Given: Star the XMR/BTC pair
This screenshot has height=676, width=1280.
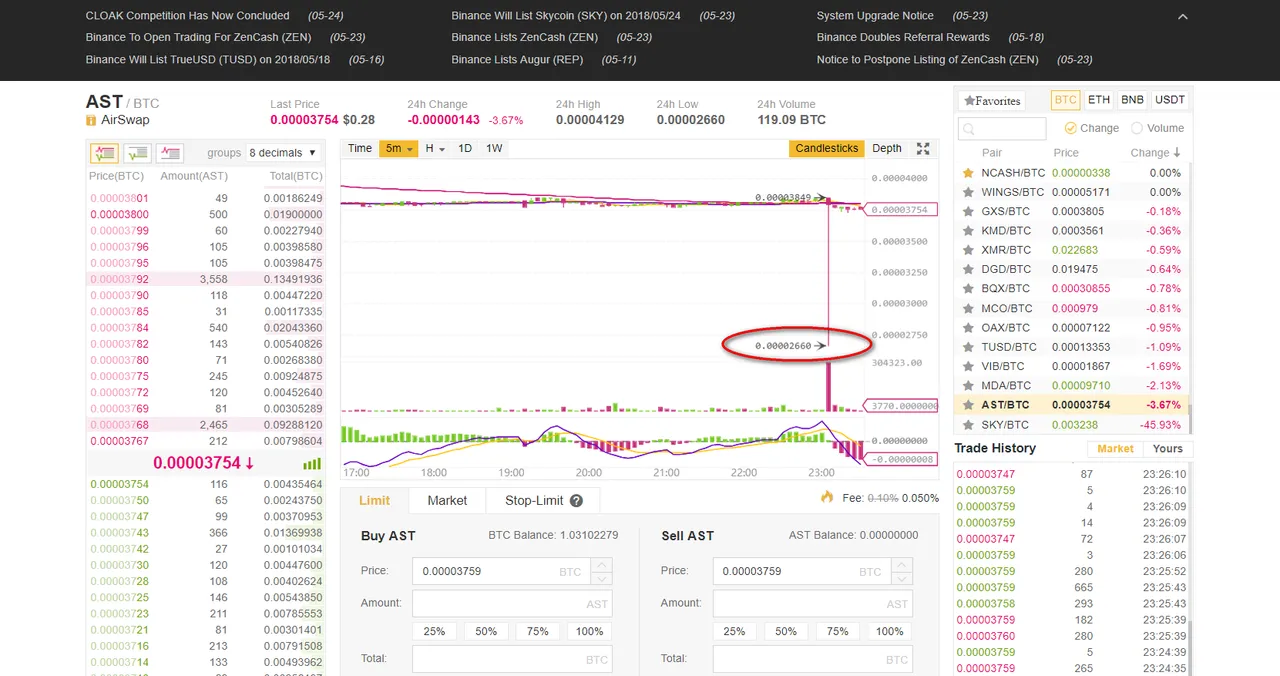Looking at the screenshot, I should tap(967, 250).
